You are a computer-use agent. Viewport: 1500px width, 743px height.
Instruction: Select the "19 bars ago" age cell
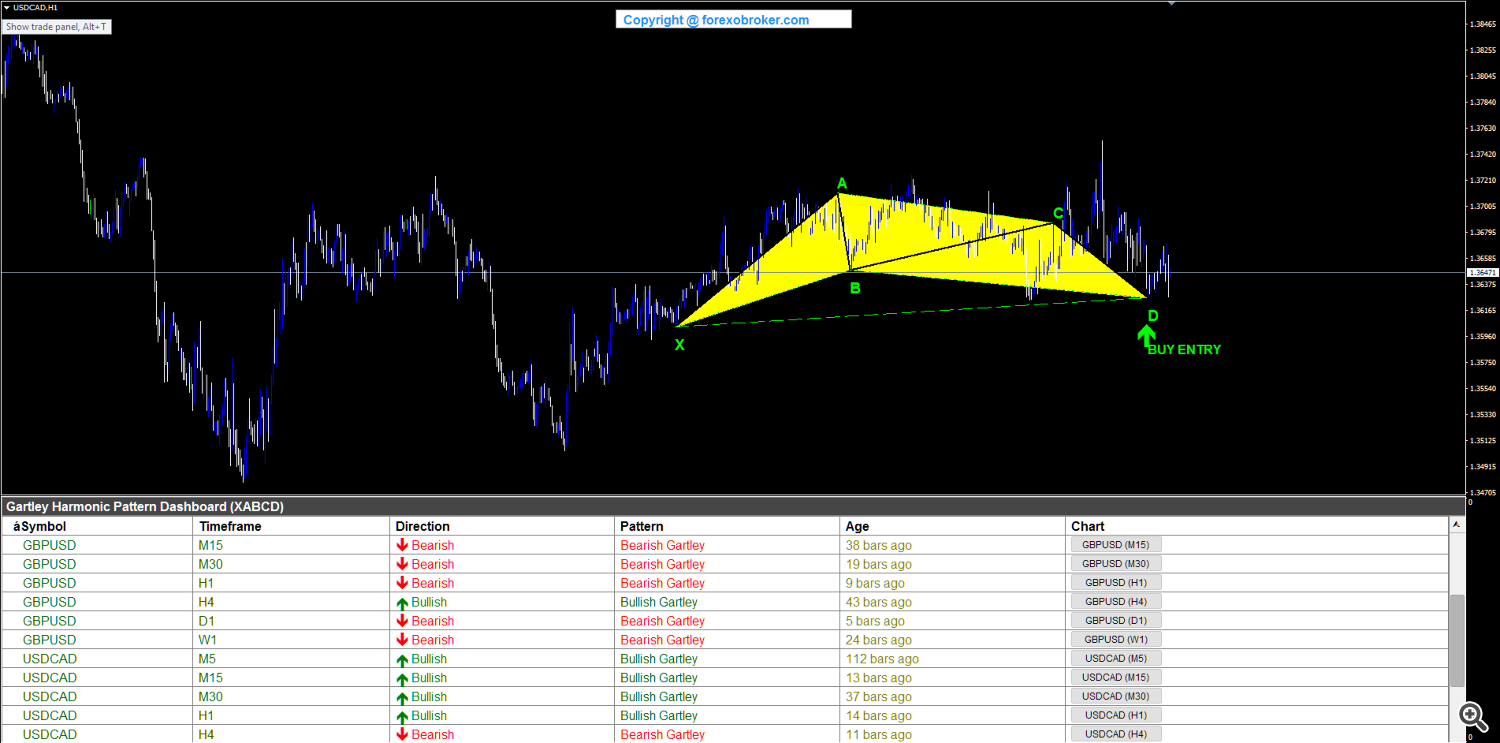tap(879, 564)
